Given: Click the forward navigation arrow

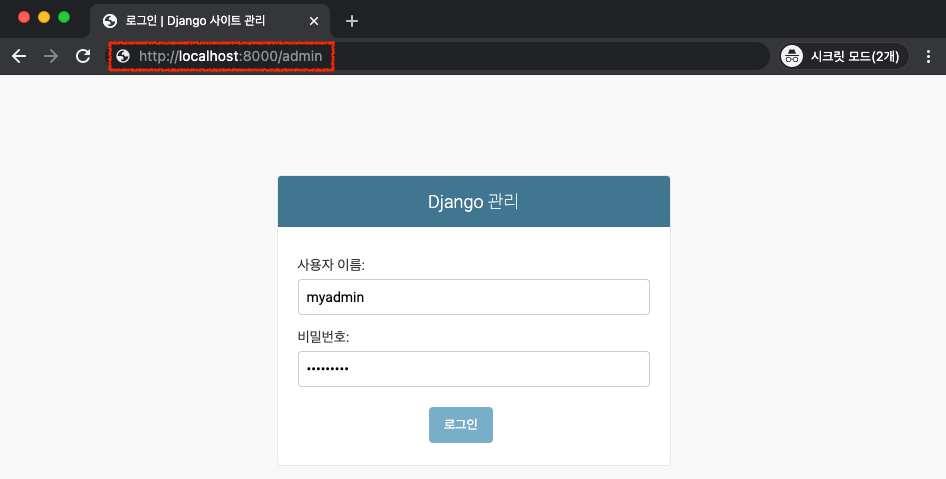Looking at the screenshot, I should (51, 56).
